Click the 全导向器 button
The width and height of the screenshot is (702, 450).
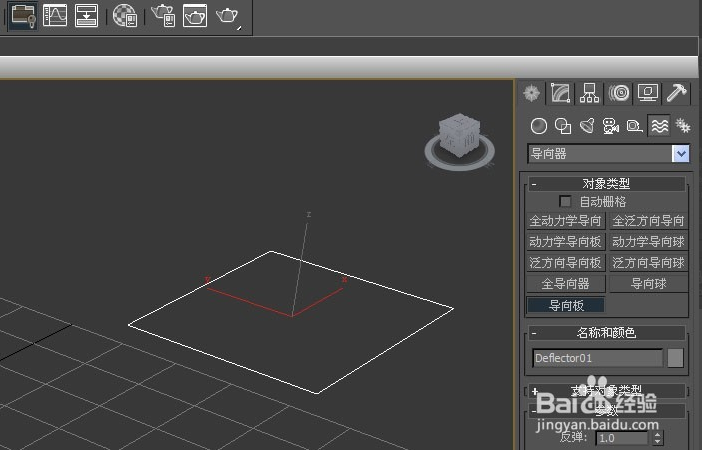click(x=565, y=284)
